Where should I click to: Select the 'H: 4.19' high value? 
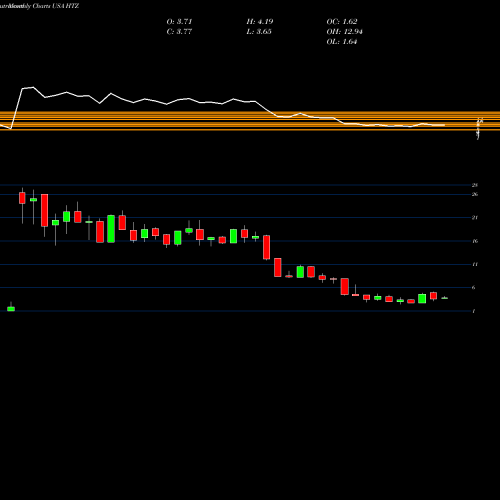260,22
